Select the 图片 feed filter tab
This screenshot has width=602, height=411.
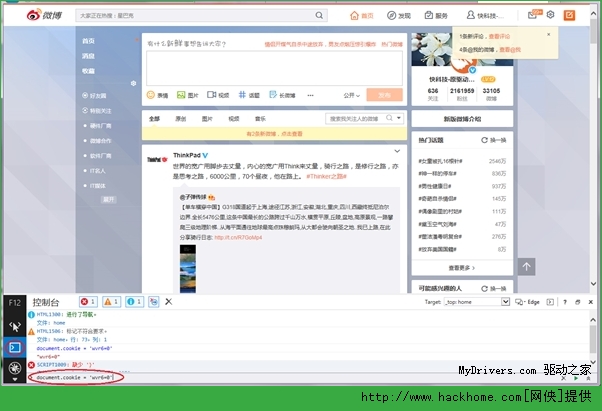[207, 119]
